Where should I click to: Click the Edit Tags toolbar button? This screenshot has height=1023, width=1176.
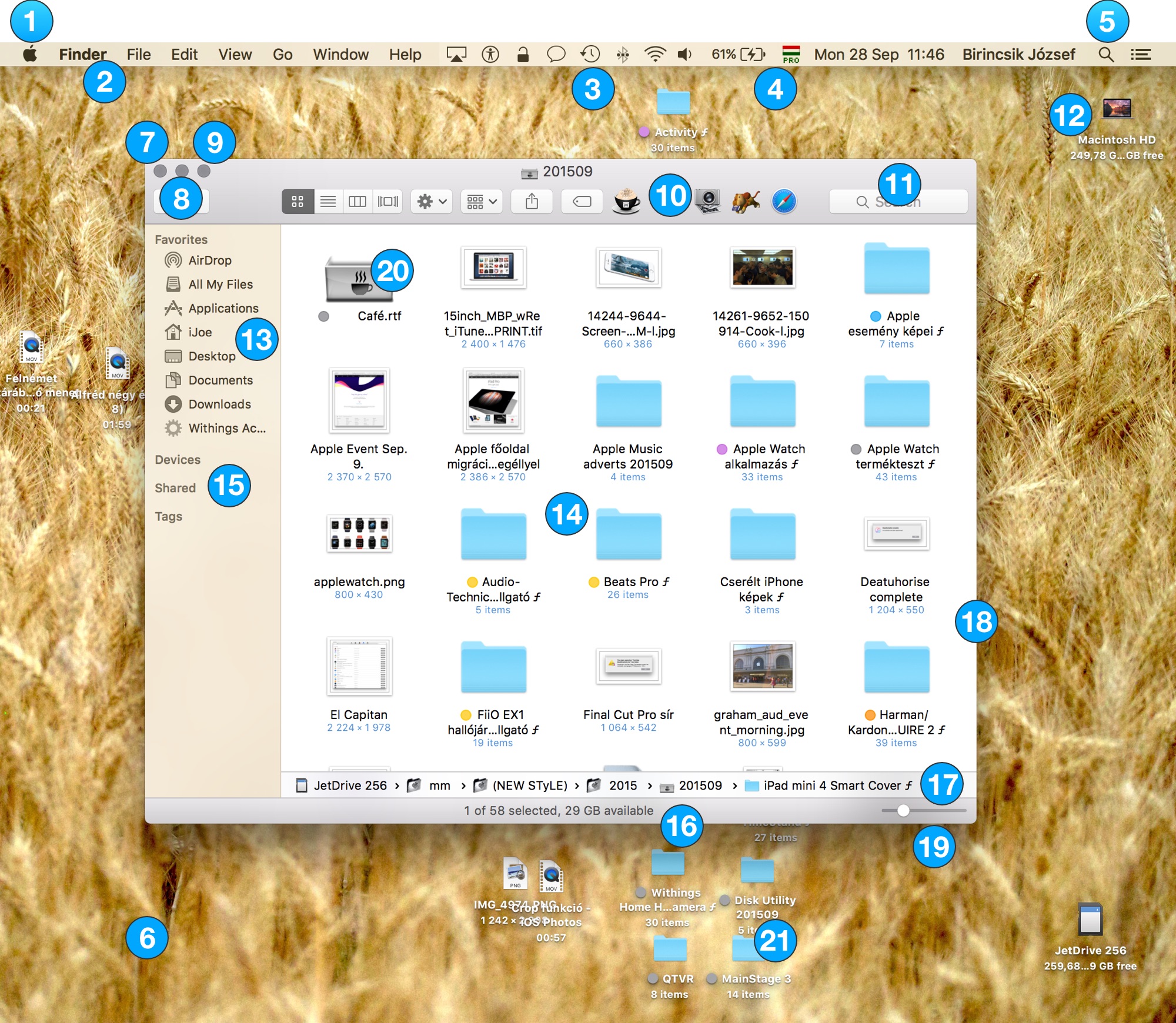[582, 202]
